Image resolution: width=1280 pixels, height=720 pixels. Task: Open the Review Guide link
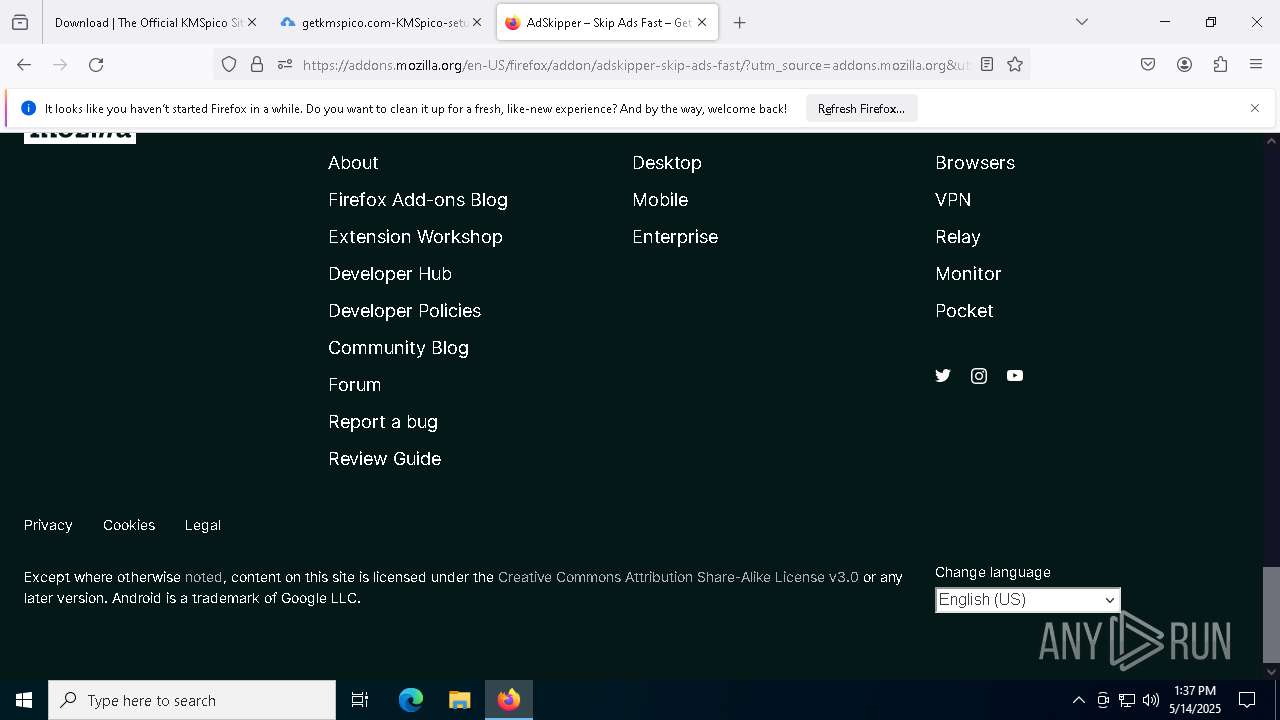(385, 459)
